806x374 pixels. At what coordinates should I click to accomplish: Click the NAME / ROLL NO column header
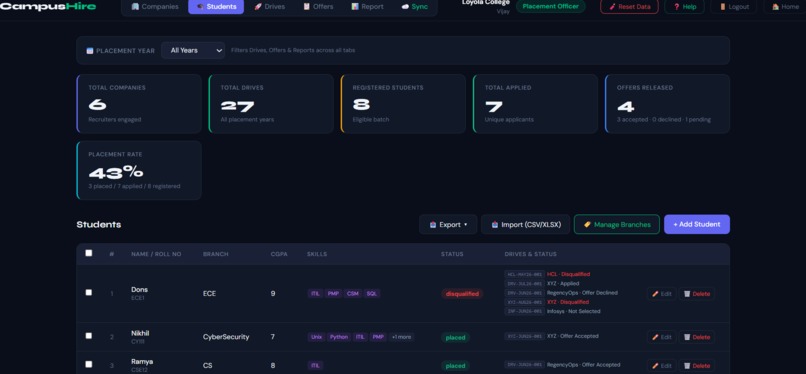click(156, 254)
